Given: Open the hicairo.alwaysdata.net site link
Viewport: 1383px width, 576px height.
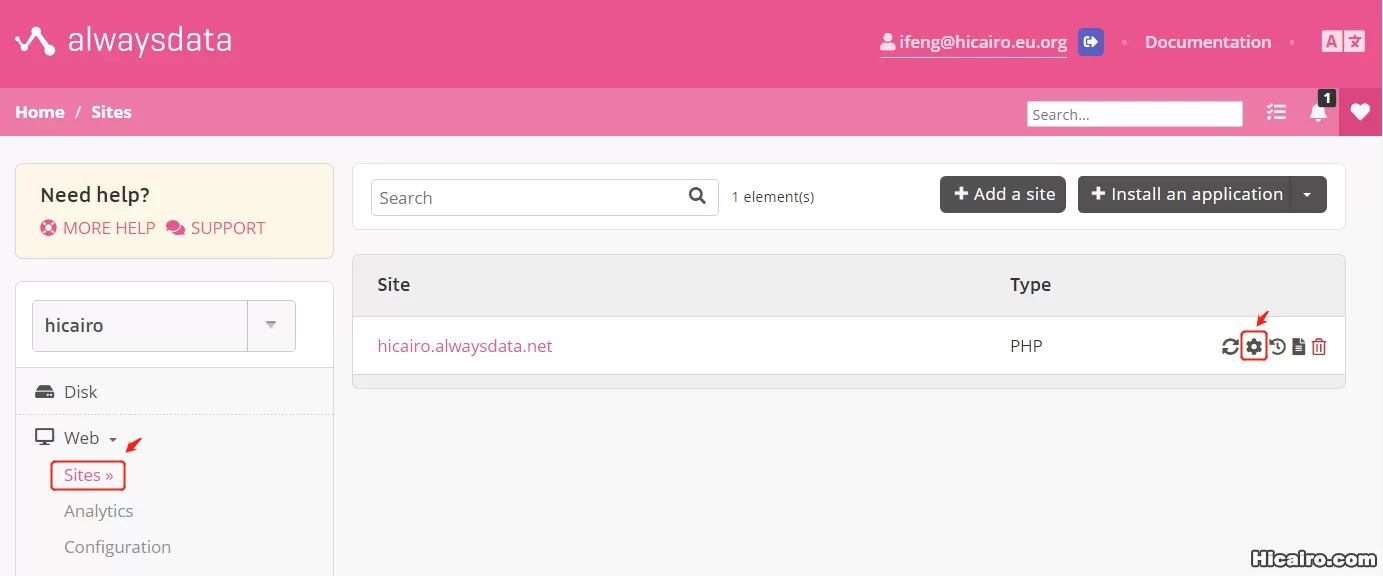Looking at the screenshot, I should point(464,346).
